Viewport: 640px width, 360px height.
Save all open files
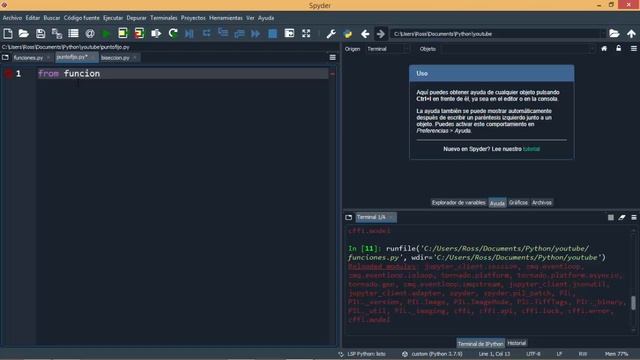[57, 33]
